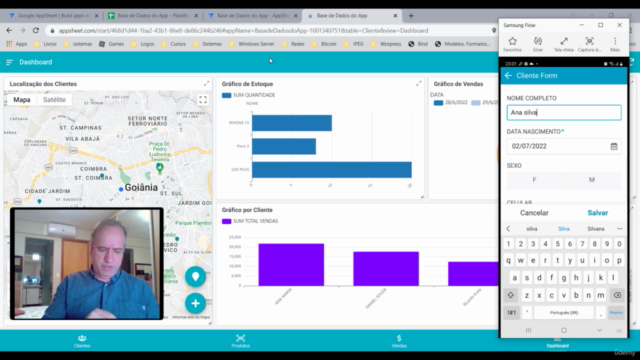
Task: Collapse keyboard suggestions back arrow
Action: [x=508, y=229]
